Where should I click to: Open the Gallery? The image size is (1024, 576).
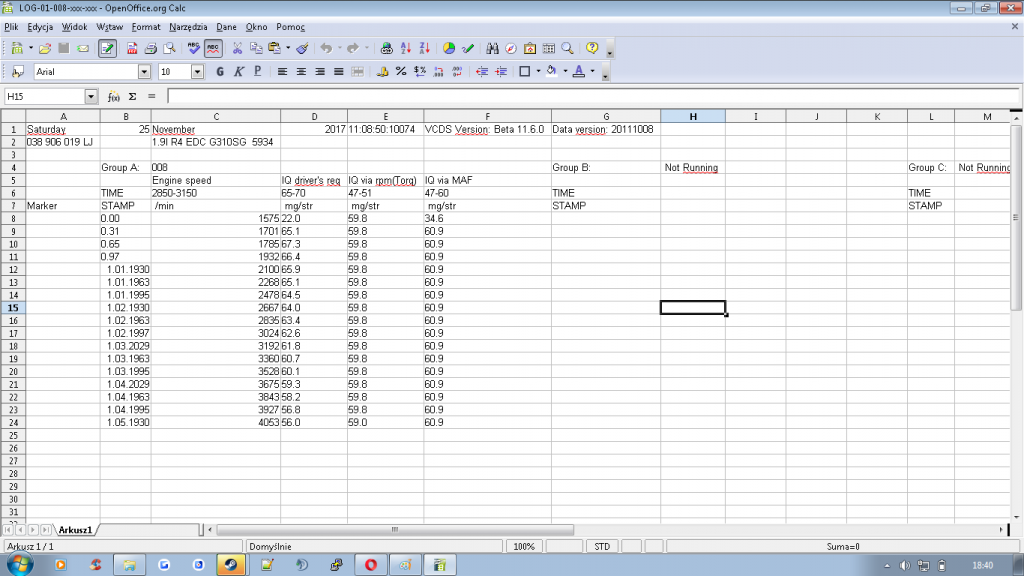tap(530, 48)
